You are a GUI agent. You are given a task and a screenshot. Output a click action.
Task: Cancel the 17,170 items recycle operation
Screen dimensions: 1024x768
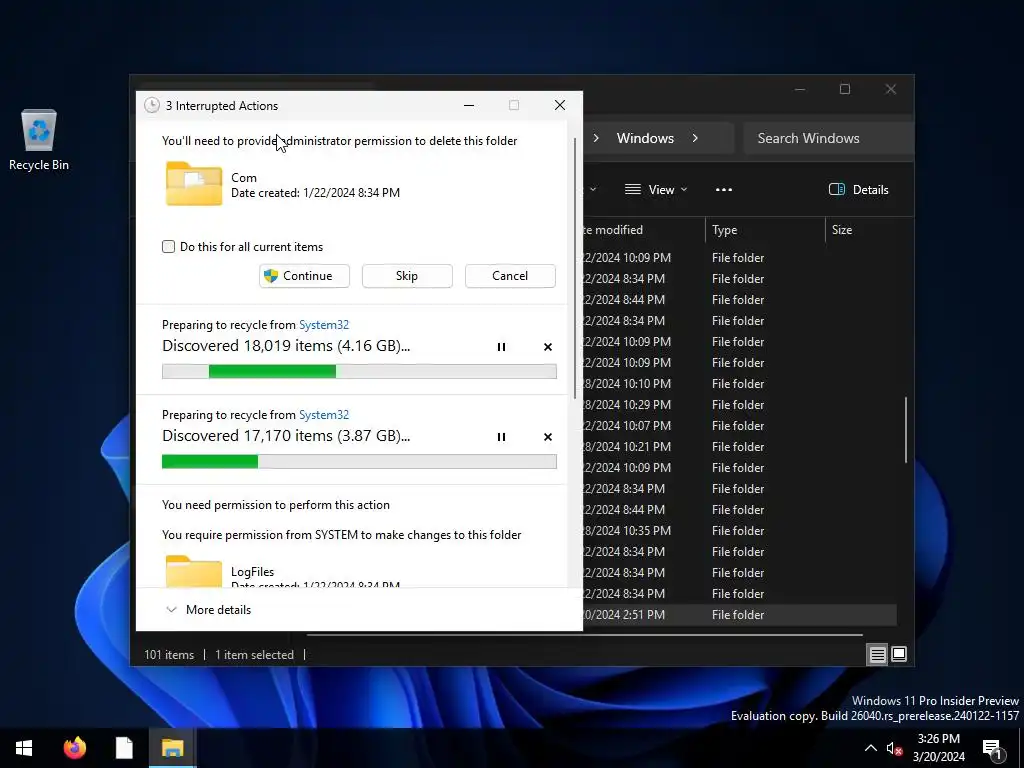[548, 437]
